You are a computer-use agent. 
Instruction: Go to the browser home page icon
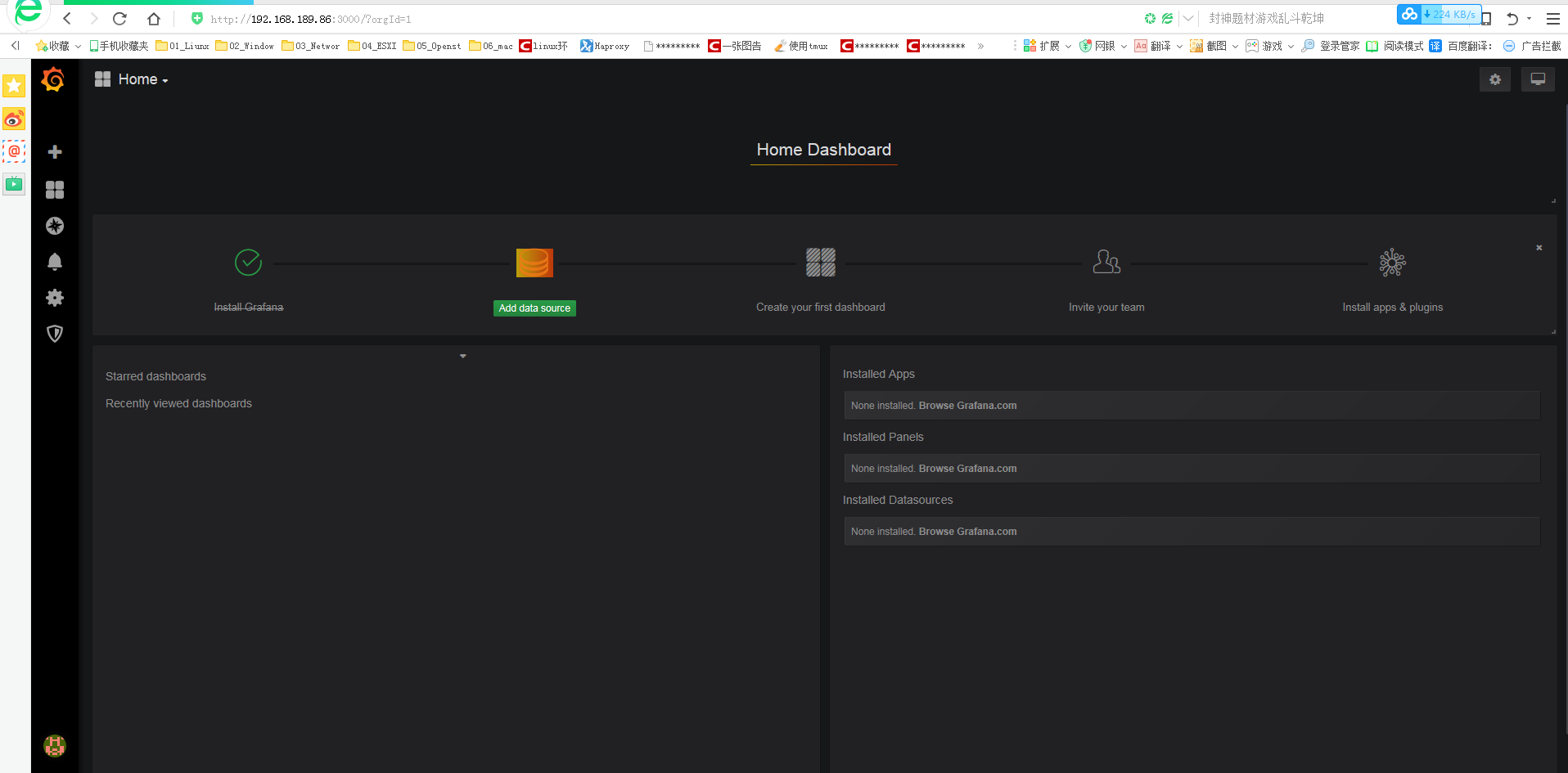154,18
